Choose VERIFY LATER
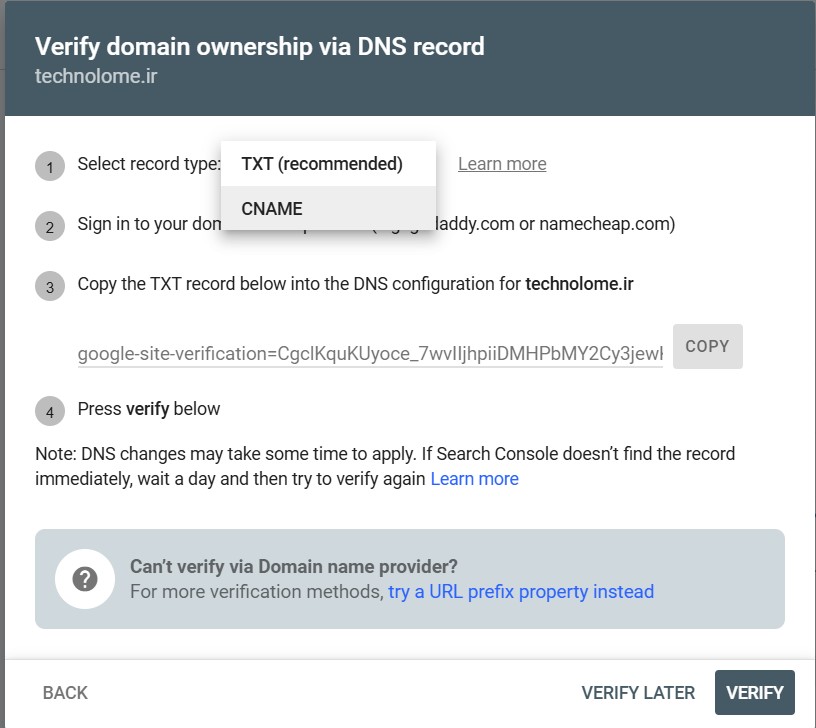Viewport: 816px width, 728px height. tap(638, 693)
